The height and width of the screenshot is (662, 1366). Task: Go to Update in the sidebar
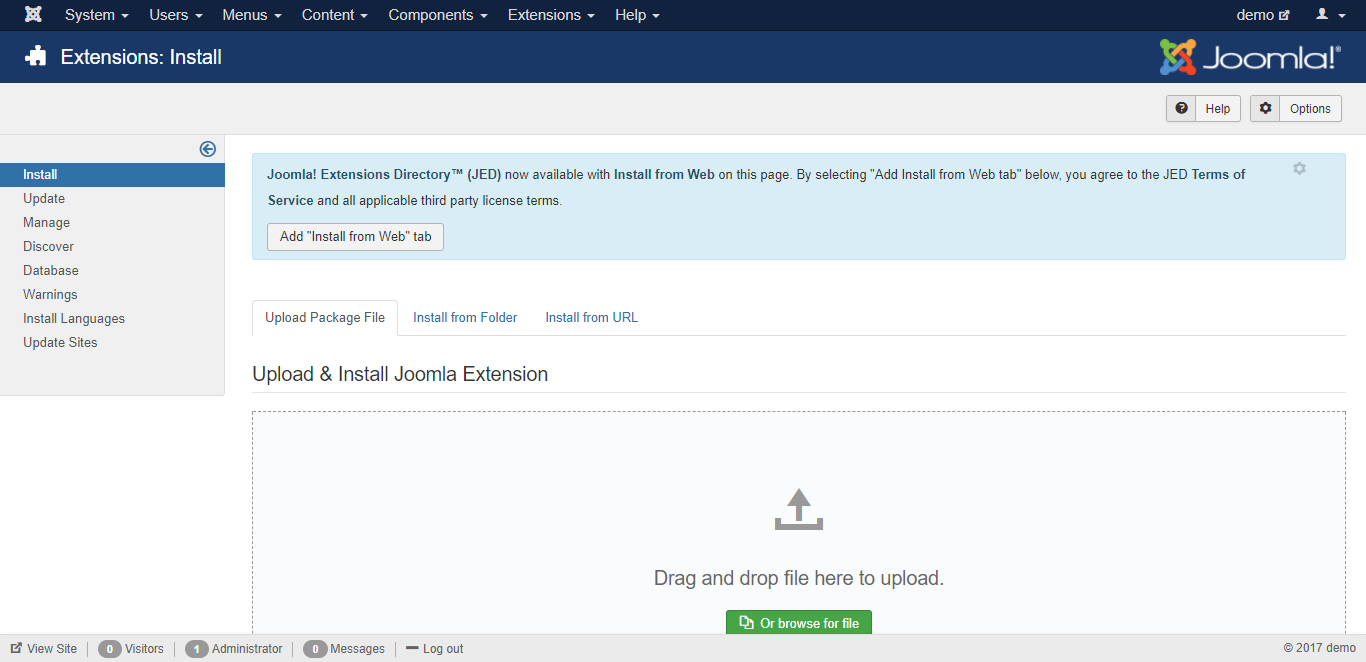tap(44, 199)
